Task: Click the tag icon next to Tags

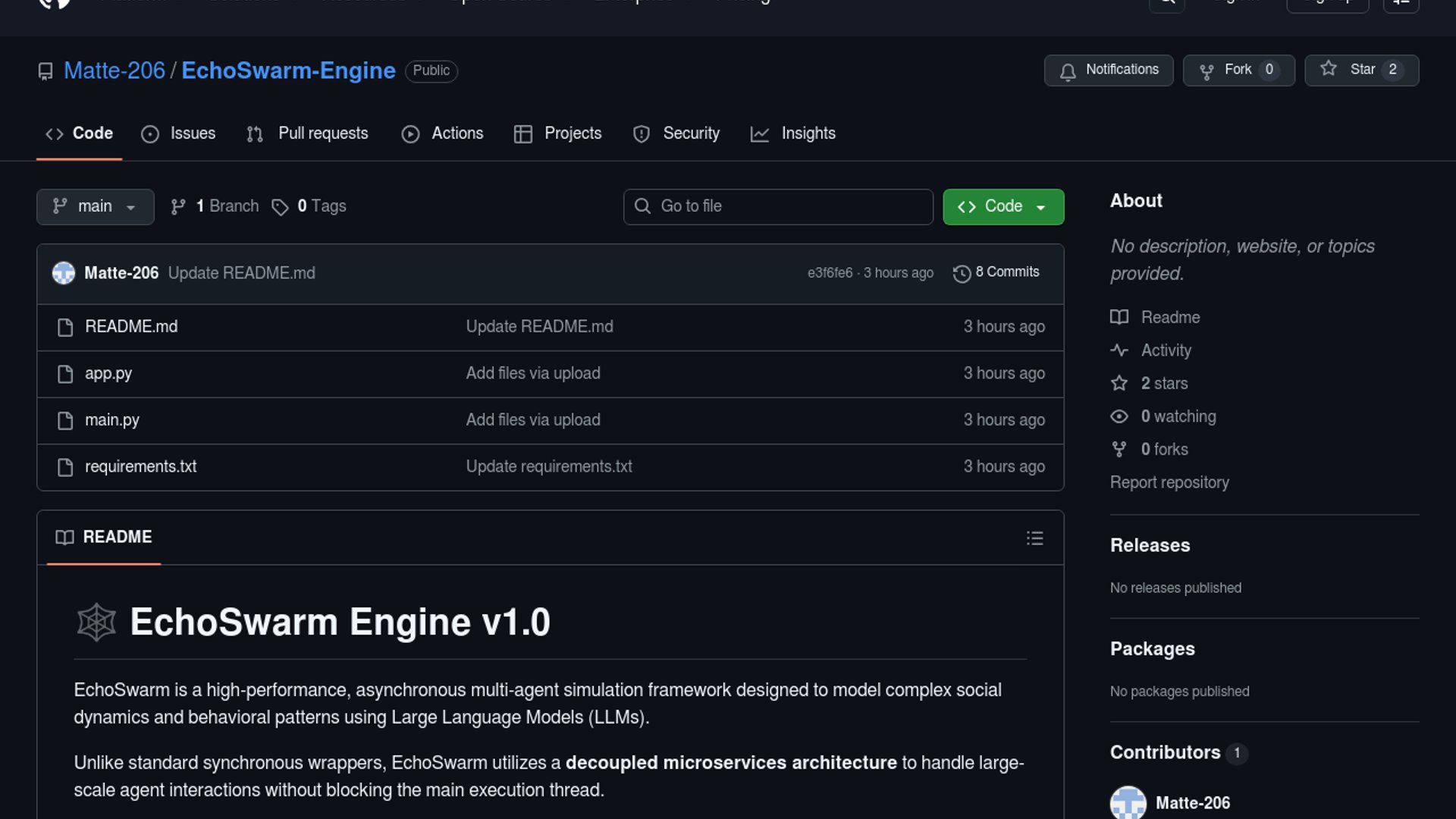Action: click(280, 207)
